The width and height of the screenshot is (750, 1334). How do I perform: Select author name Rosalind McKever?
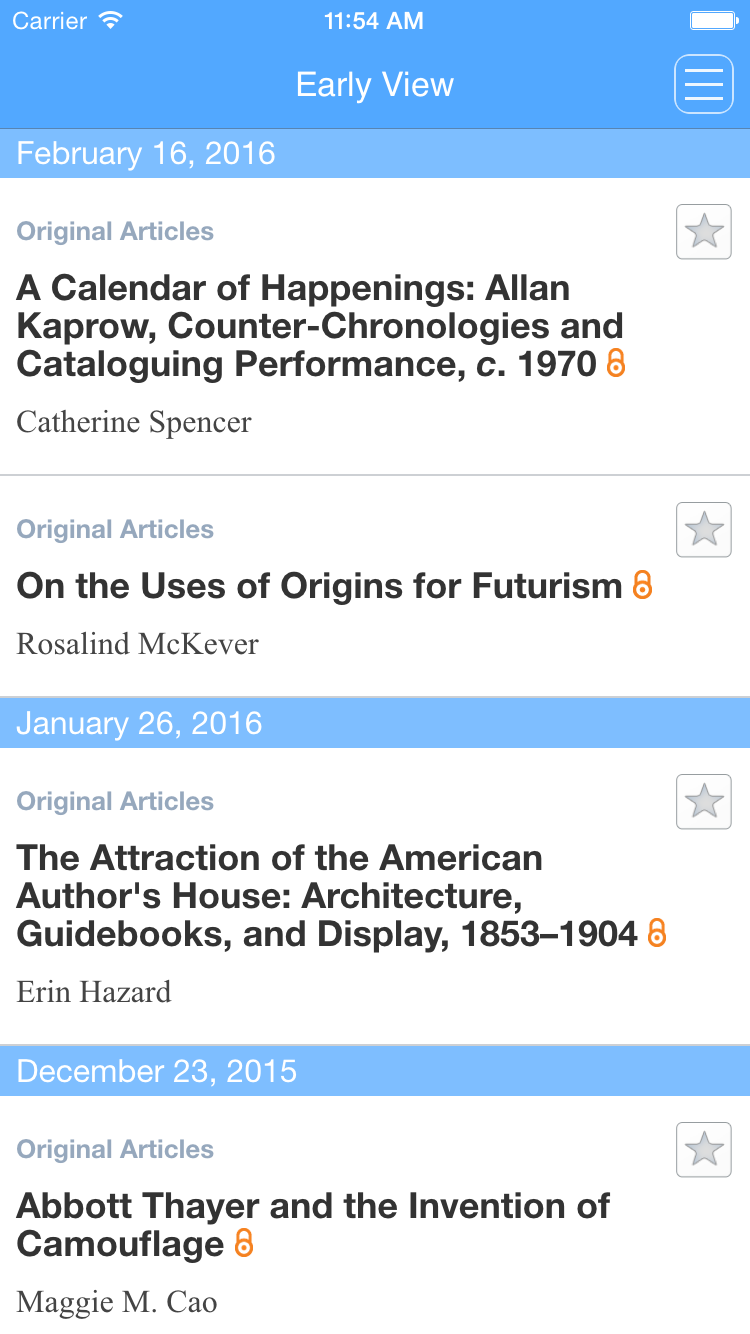[x=138, y=644]
